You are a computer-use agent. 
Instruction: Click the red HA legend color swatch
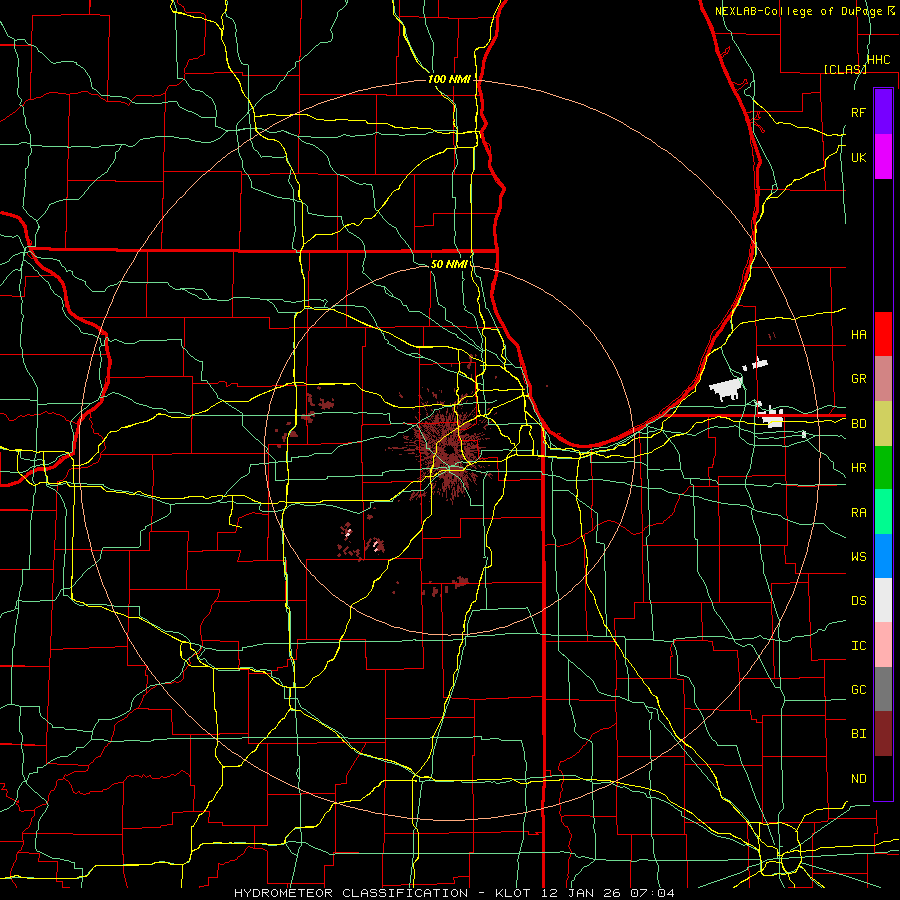click(x=883, y=334)
